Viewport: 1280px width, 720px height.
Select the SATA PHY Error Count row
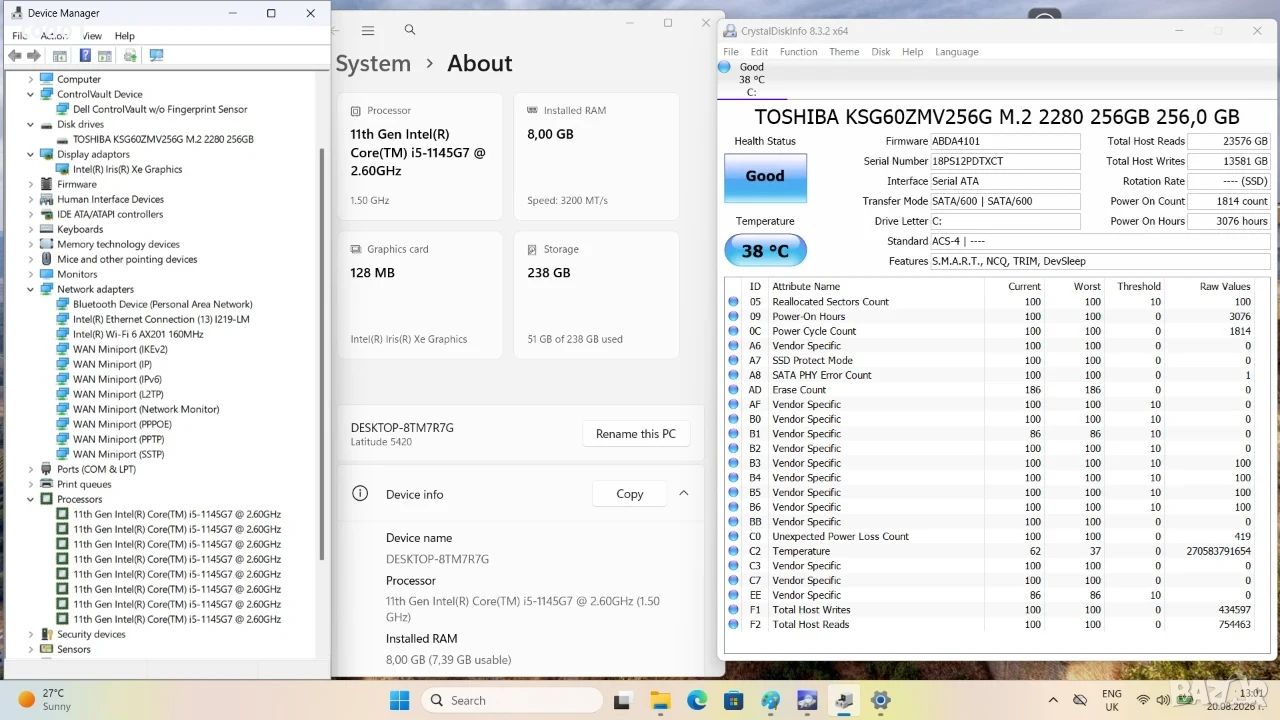coord(990,375)
